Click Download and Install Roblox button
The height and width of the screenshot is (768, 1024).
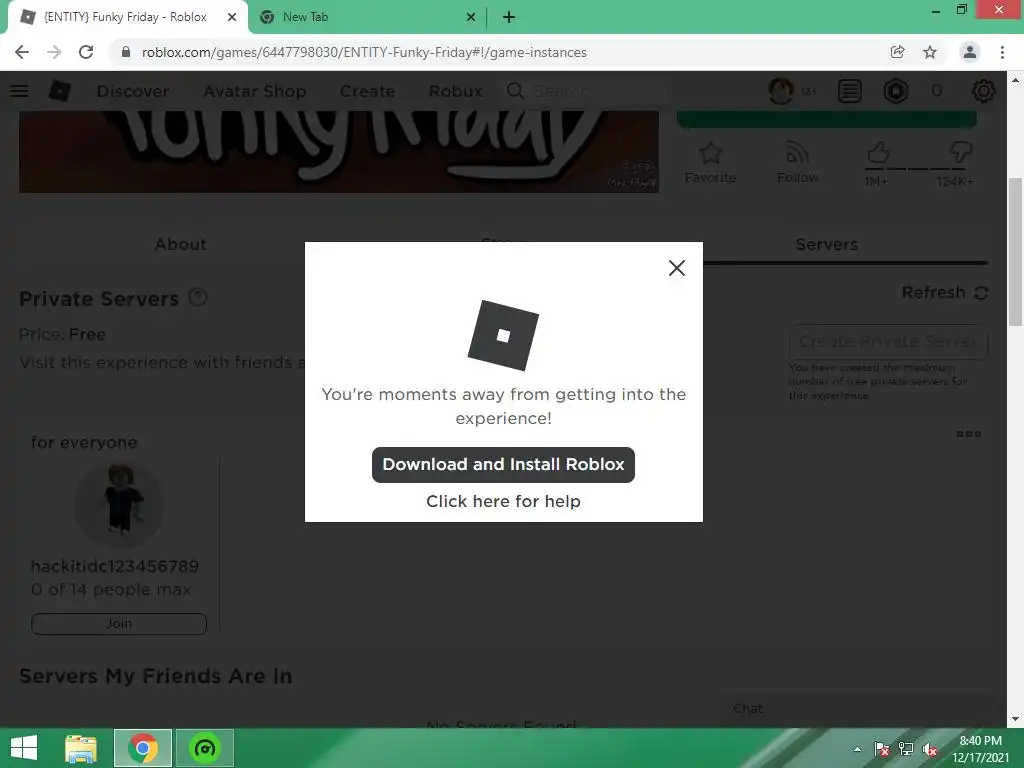tap(503, 464)
